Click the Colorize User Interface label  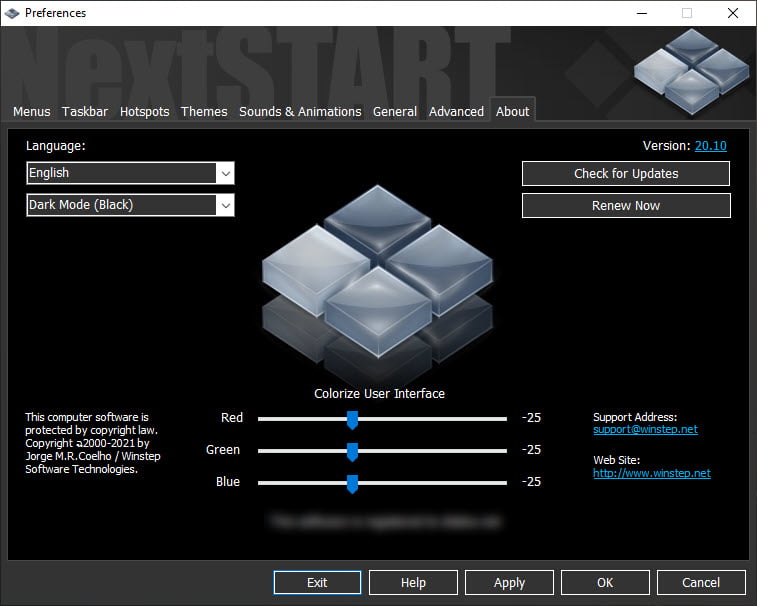(379, 394)
